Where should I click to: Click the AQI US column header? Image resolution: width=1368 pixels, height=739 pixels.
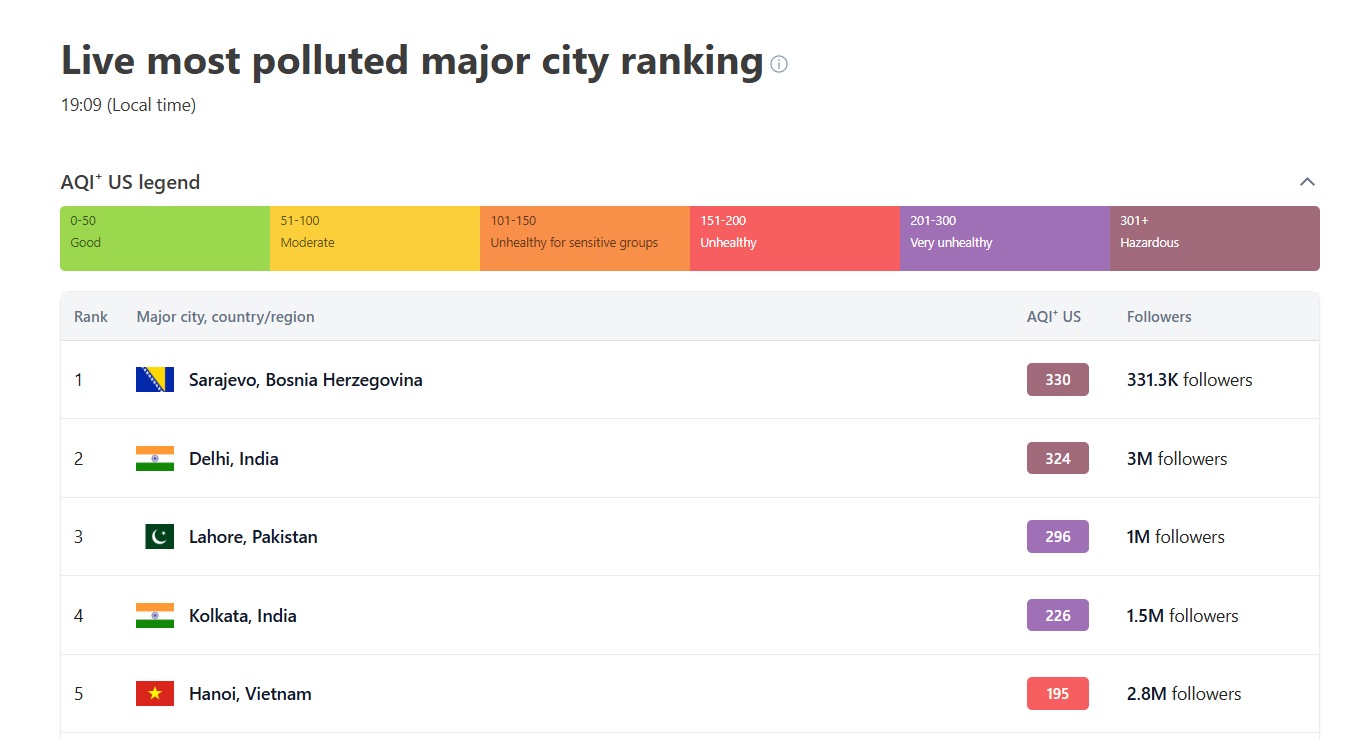[x=1053, y=317]
